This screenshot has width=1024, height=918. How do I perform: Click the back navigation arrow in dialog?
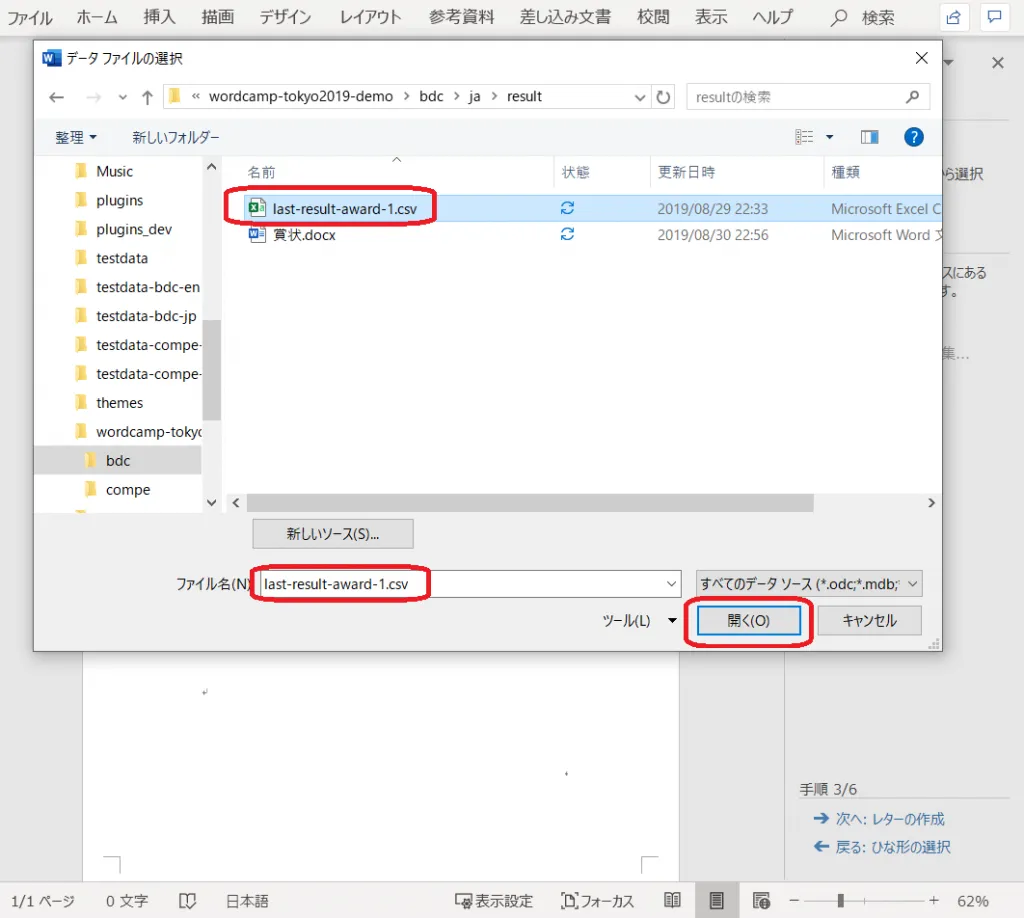[x=57, y=97]
